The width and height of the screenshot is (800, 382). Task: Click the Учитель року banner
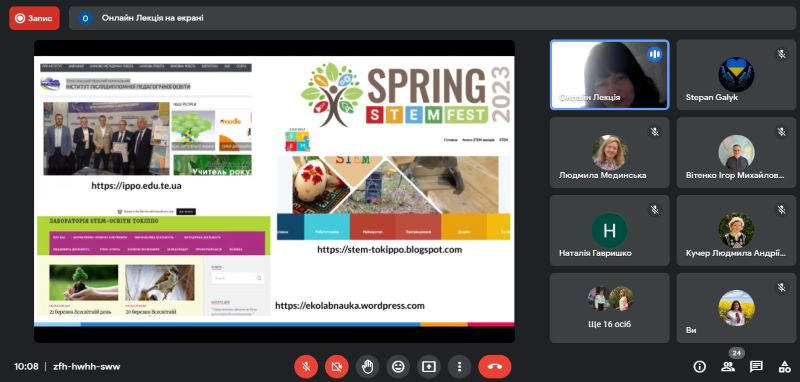pos(212,165)
